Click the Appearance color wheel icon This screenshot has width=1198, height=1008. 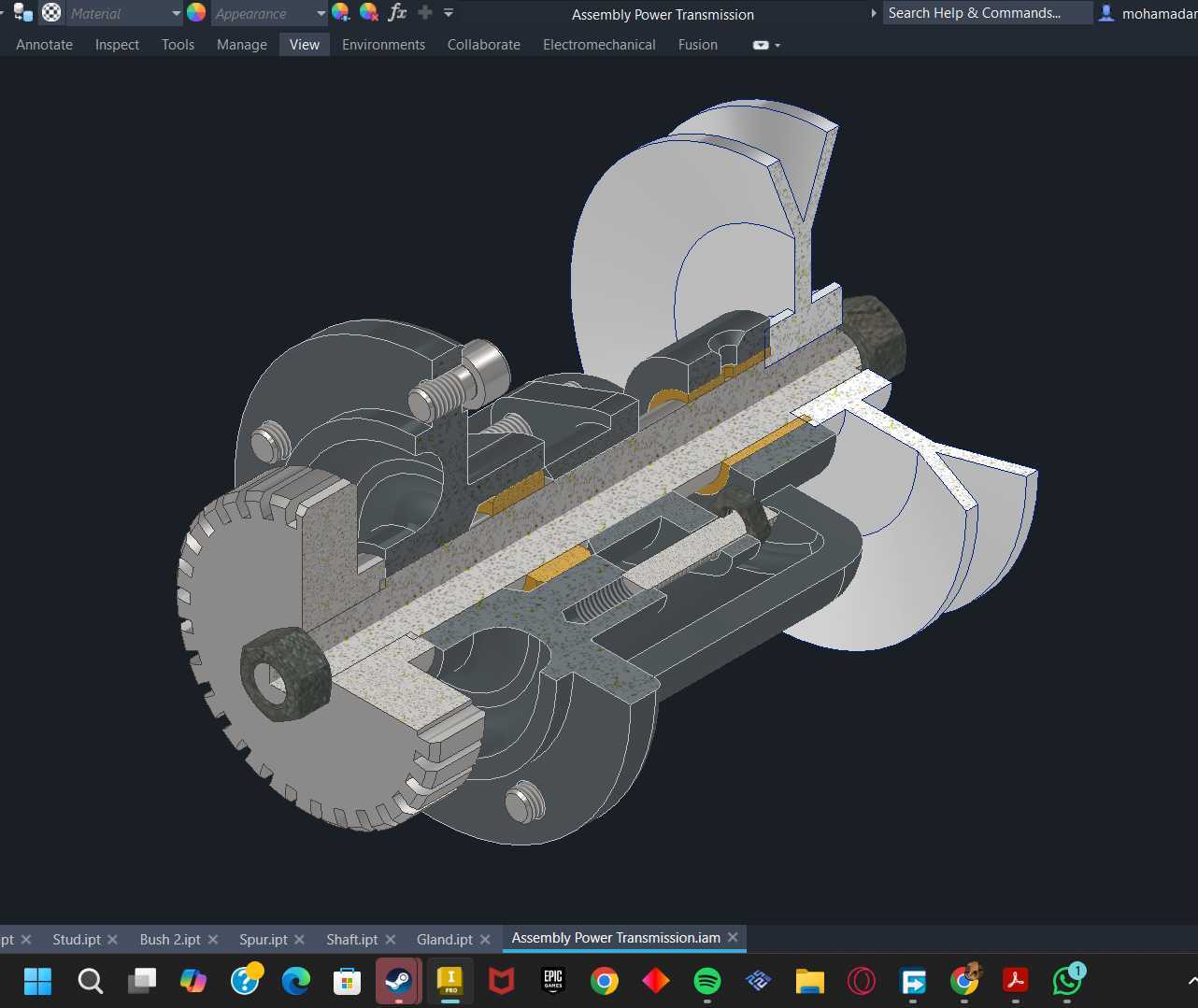[x=196, y=12]
